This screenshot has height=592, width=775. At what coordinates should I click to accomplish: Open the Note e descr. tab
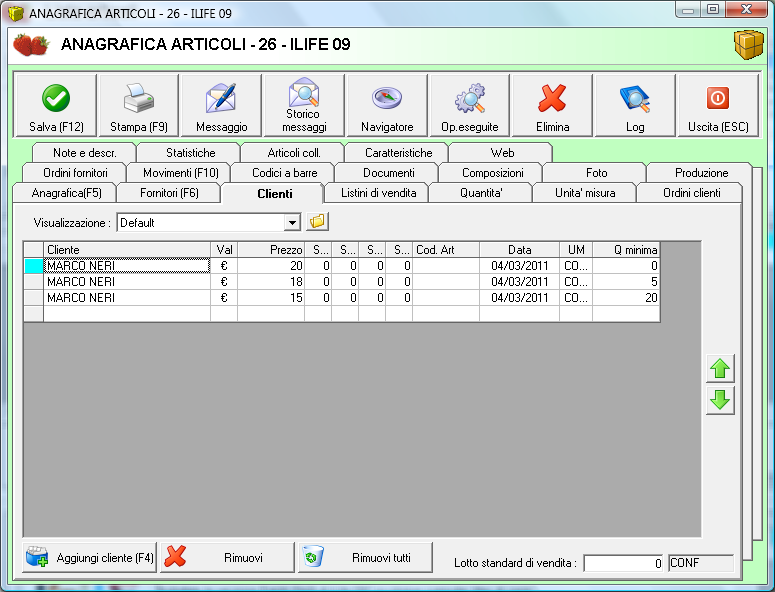[x=85, y=153]
